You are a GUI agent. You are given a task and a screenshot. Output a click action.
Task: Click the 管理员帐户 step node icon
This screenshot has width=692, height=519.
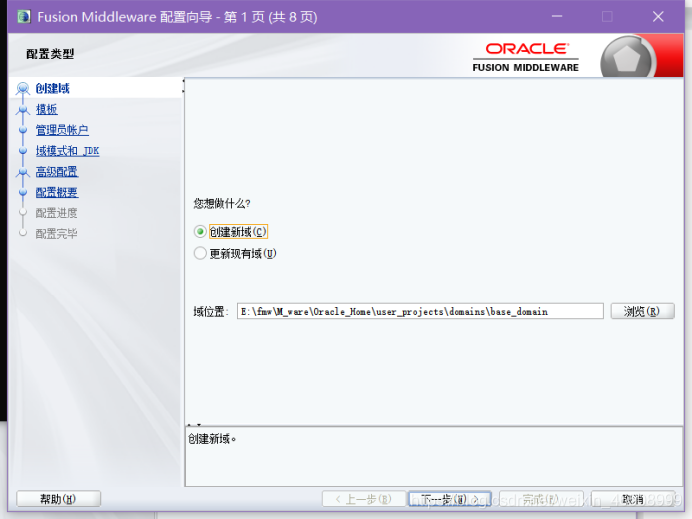point(23,130)
